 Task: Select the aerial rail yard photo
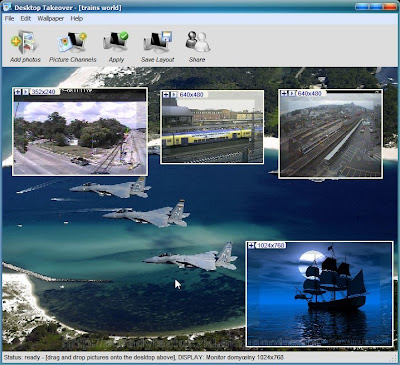point(330,134)
